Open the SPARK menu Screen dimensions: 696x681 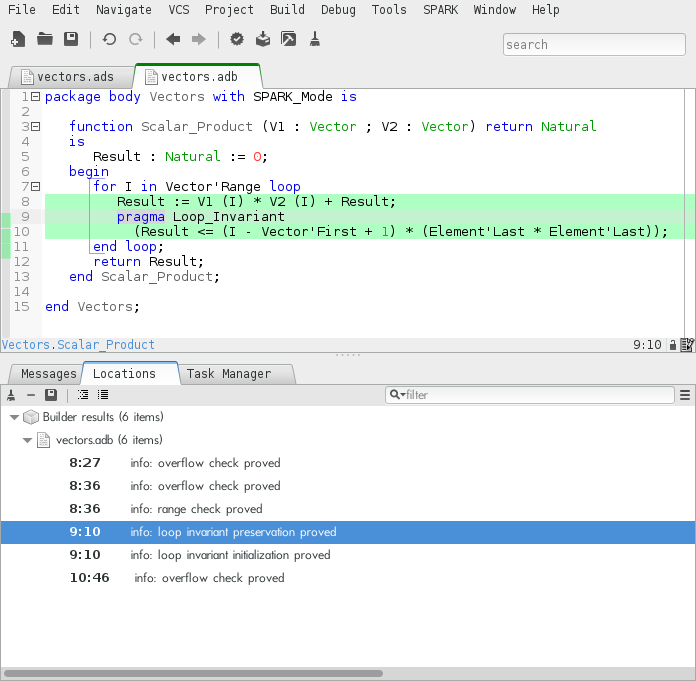coord(441,10)
